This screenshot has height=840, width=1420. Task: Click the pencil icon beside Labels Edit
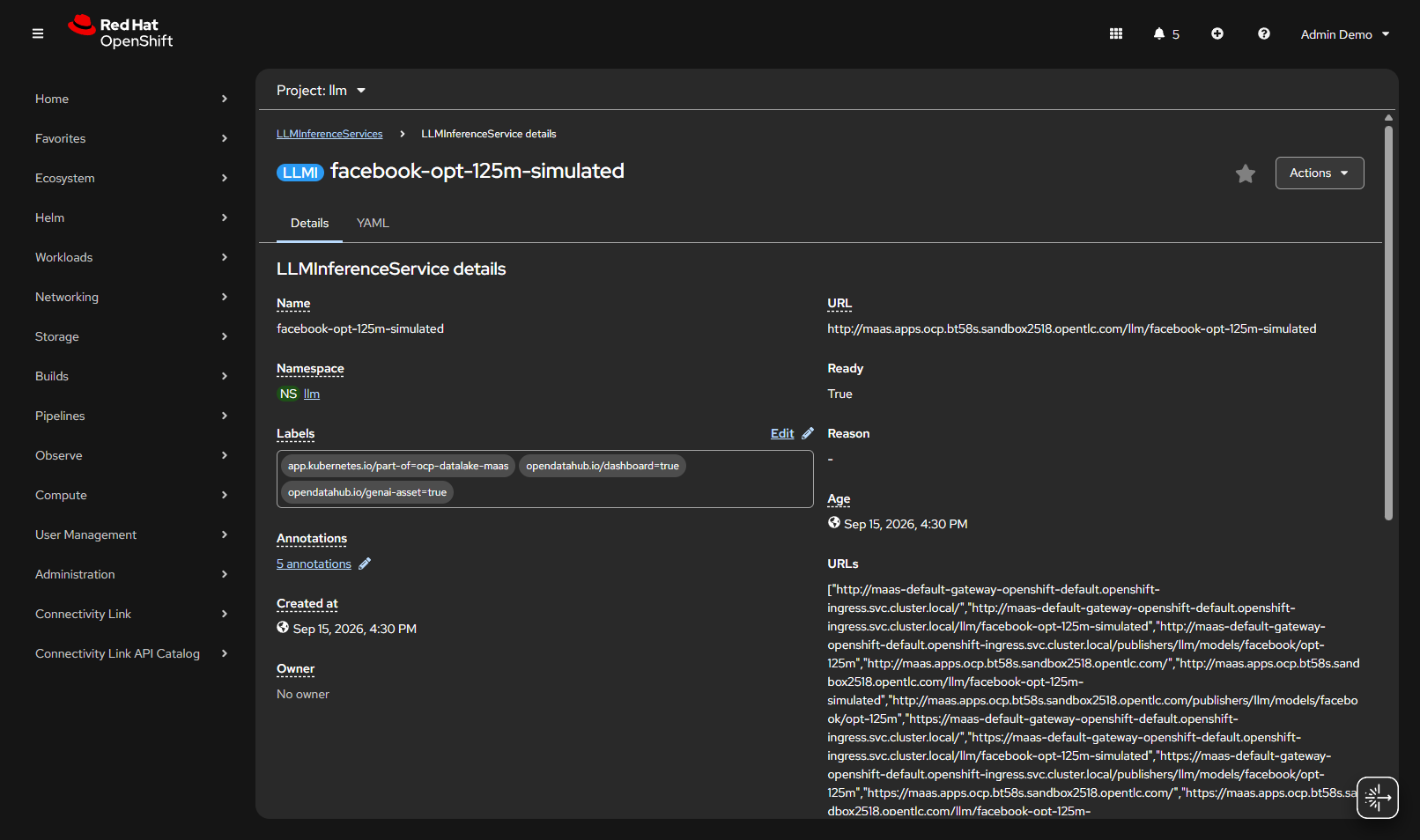808,433
